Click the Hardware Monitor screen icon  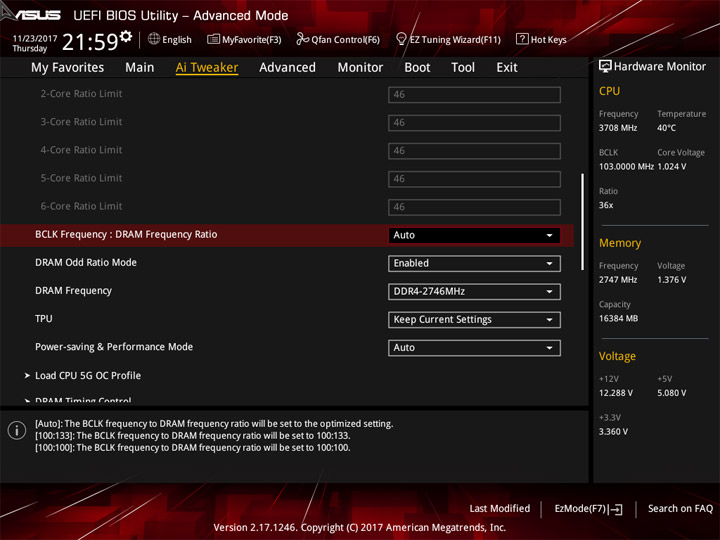(605, 67)
